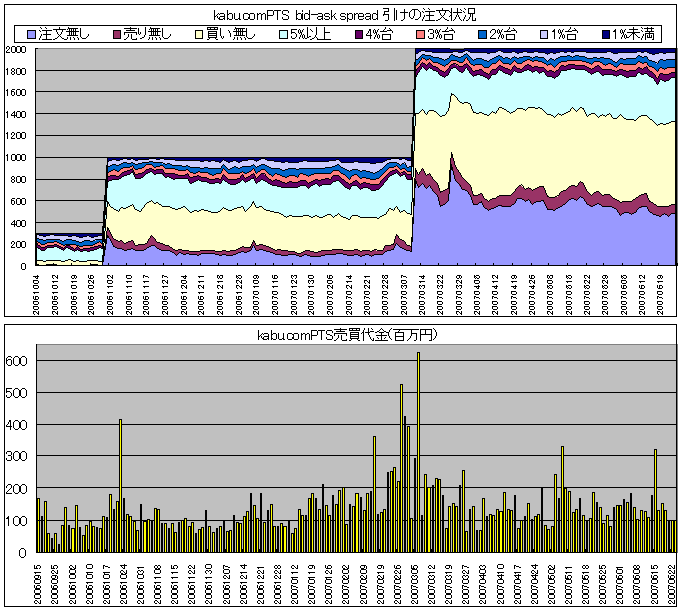Click the 2000 label on upper chart y-axis
The image size is (682, 611).
tap(17, 49)
